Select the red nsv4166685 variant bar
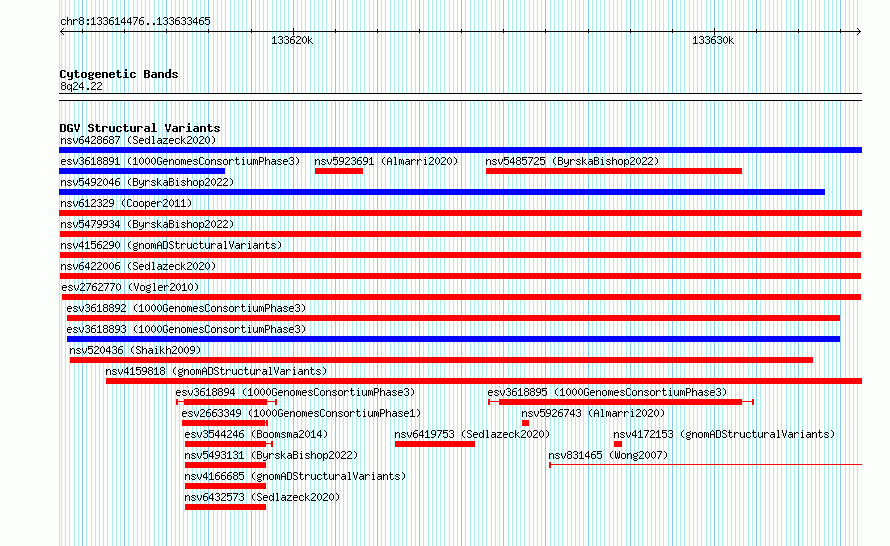The width and height of the screenshot is (890, 546). pos(225,486)
